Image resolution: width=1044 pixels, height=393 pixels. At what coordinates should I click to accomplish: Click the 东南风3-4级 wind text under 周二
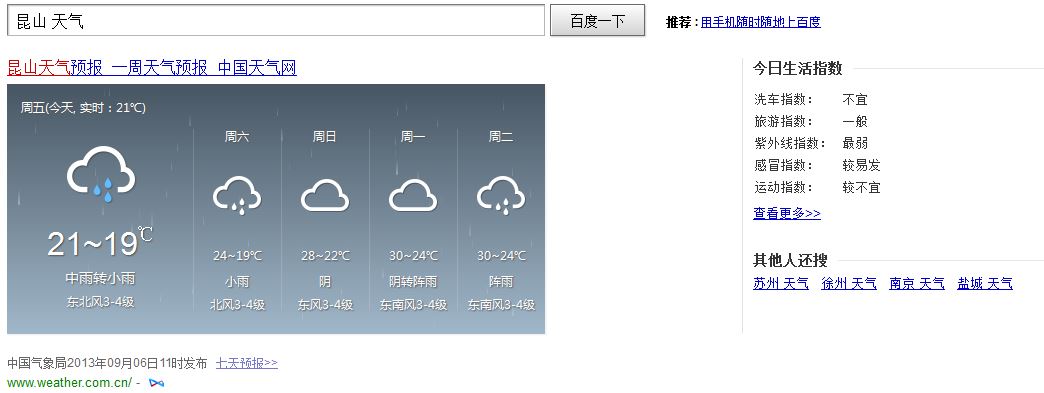point(501,305)
